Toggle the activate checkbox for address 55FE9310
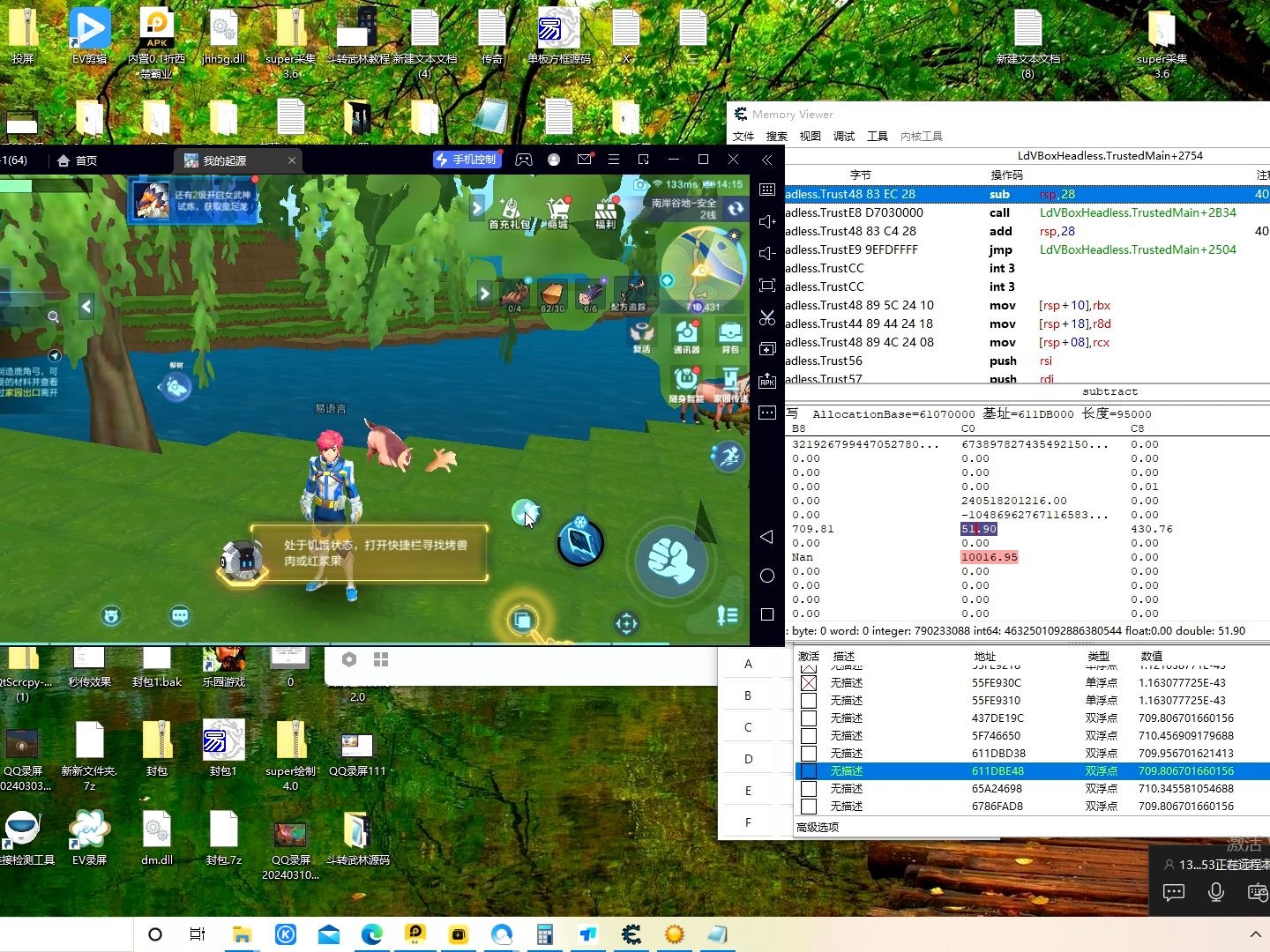 coord(809,701)
